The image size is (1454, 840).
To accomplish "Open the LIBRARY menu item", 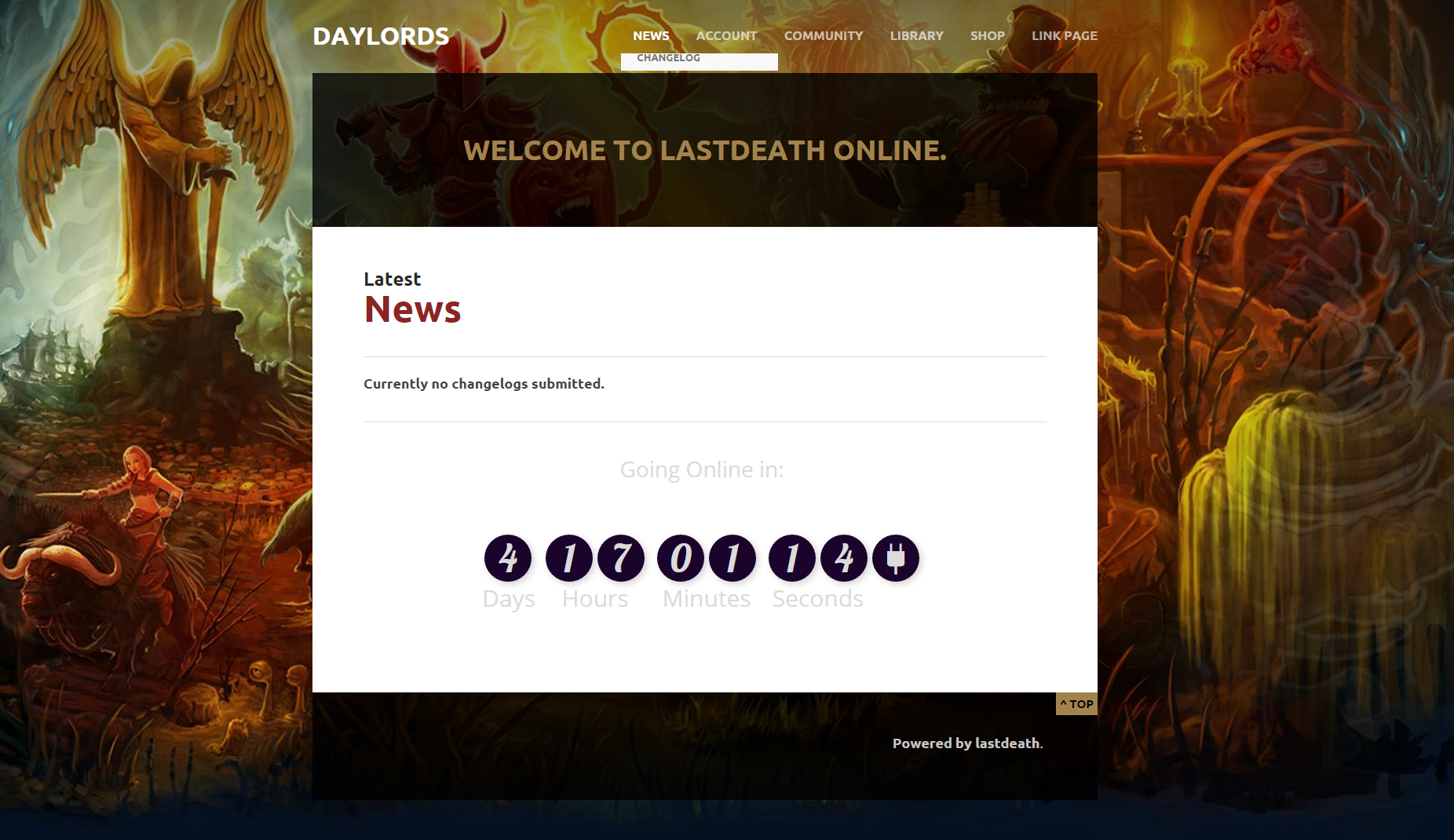I will pyautogui.click(x=916, y=35).
